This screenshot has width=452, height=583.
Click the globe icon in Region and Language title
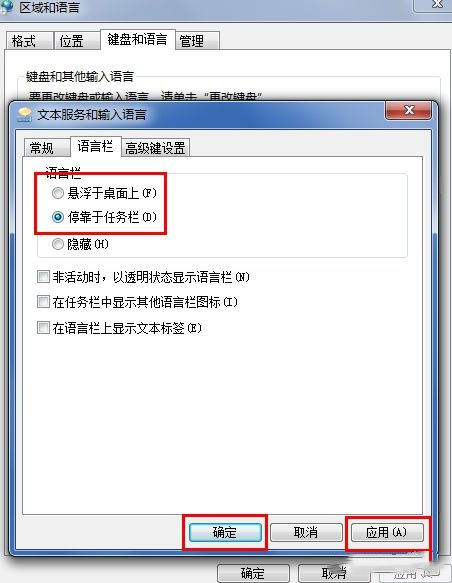(7, 6)
